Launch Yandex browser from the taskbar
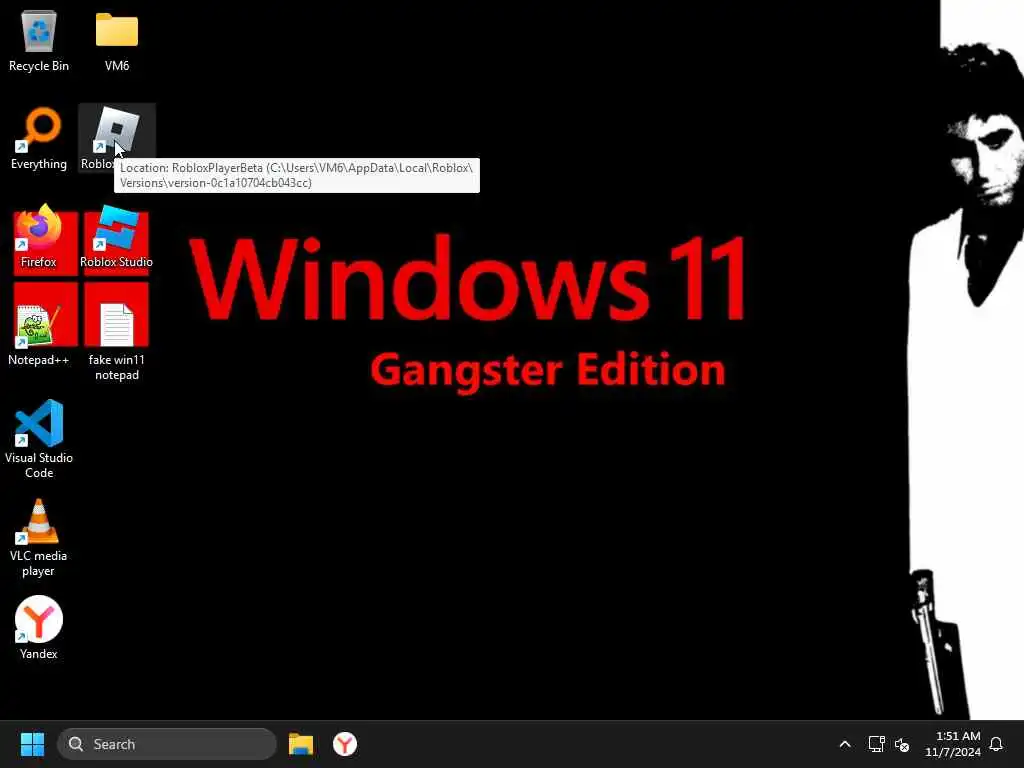The image size is (1024, 768). 345,744
